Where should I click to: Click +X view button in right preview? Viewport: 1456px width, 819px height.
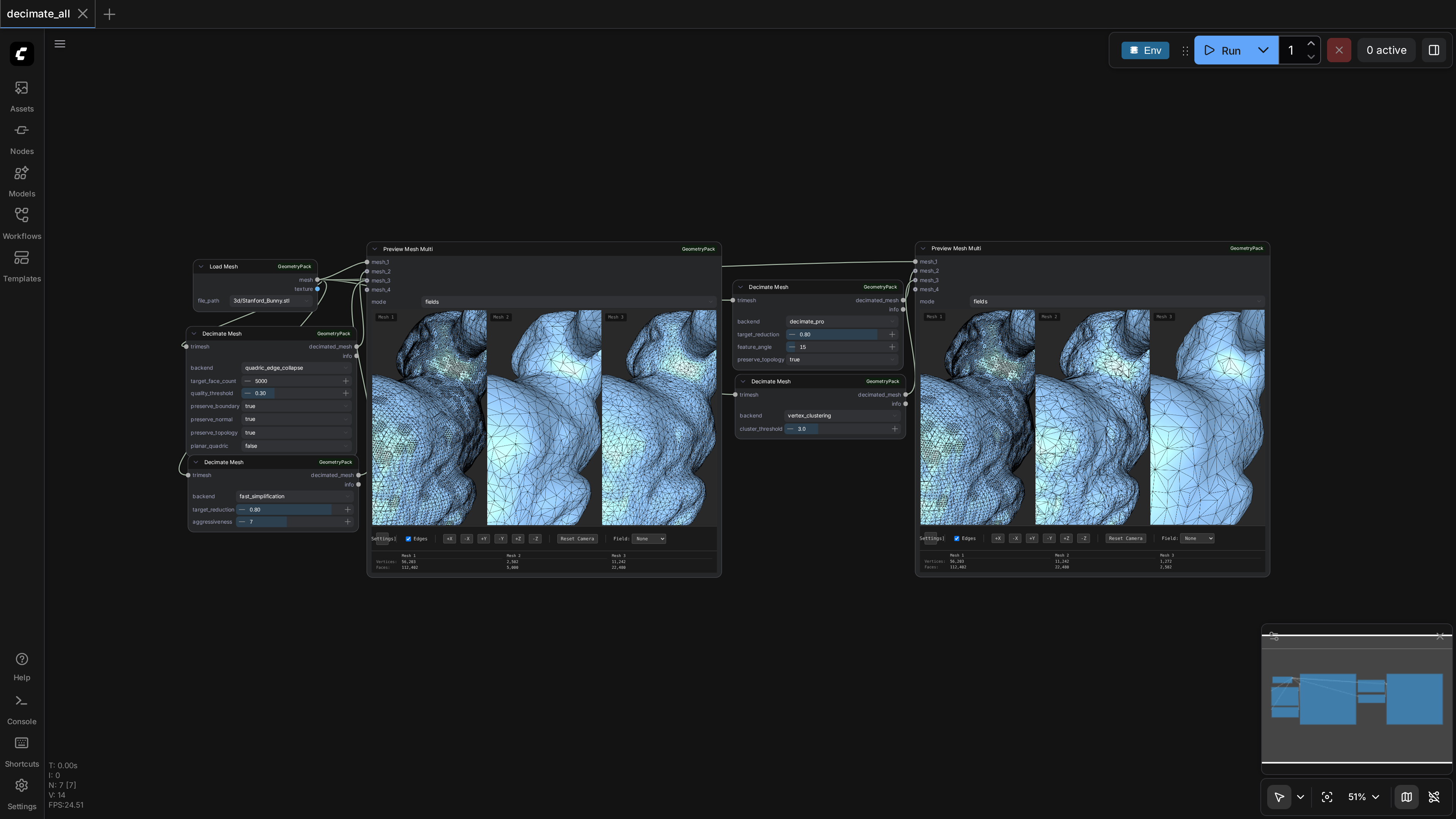point(998,538)
